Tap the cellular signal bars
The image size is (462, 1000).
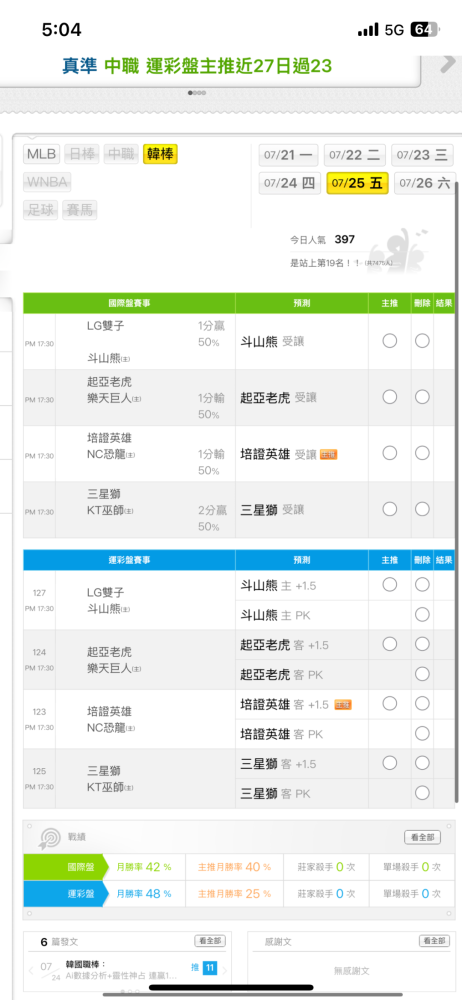coord(368,30)
